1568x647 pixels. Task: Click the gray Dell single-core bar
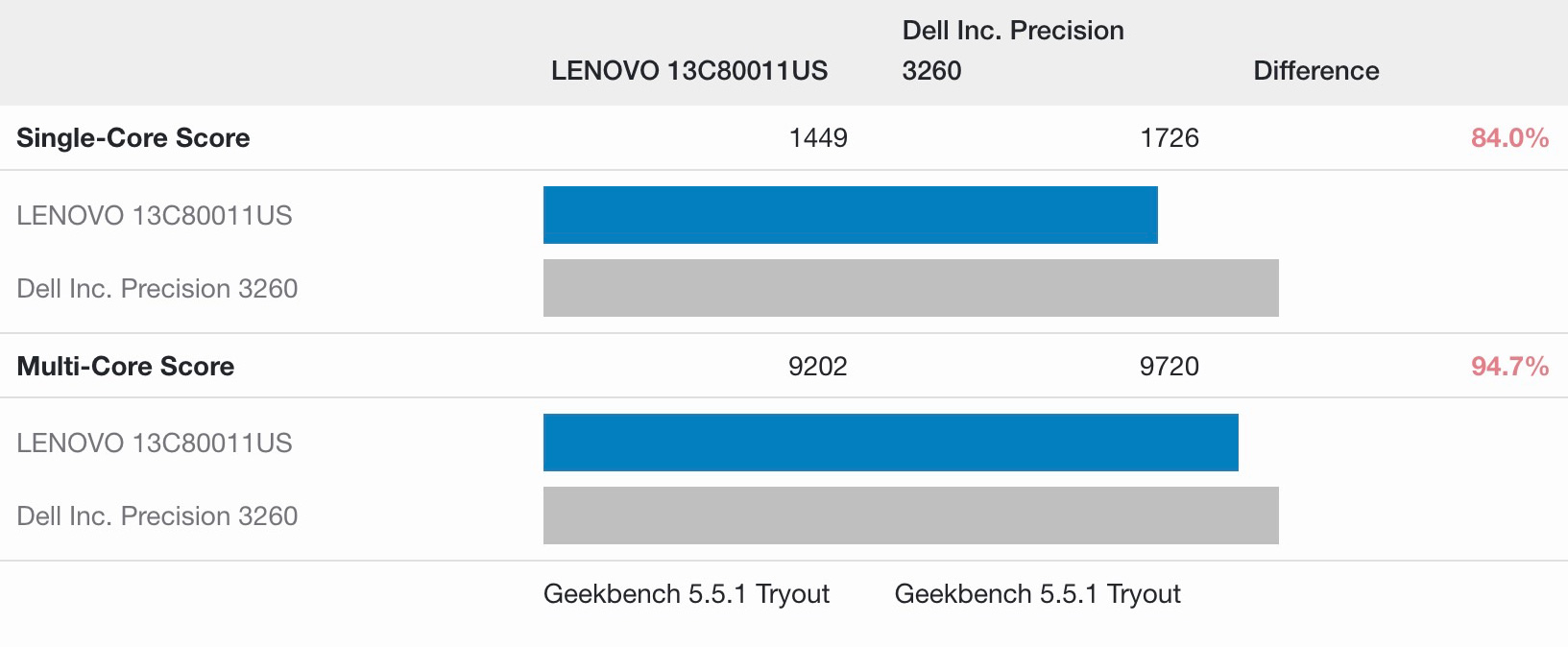[910, 288]
